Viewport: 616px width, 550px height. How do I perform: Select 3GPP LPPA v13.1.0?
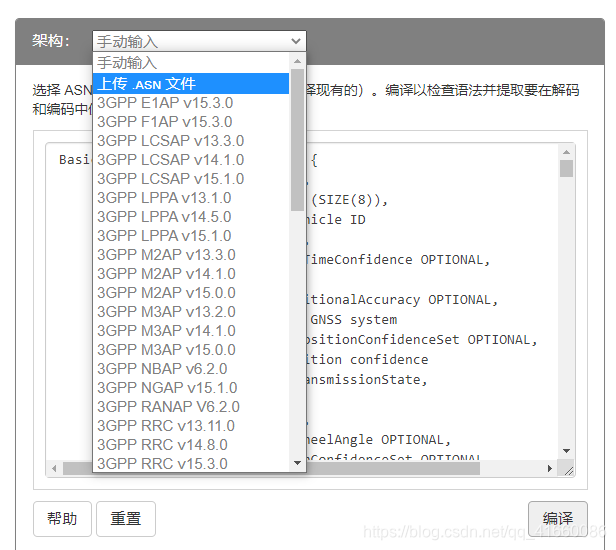(x=191, y=198)
